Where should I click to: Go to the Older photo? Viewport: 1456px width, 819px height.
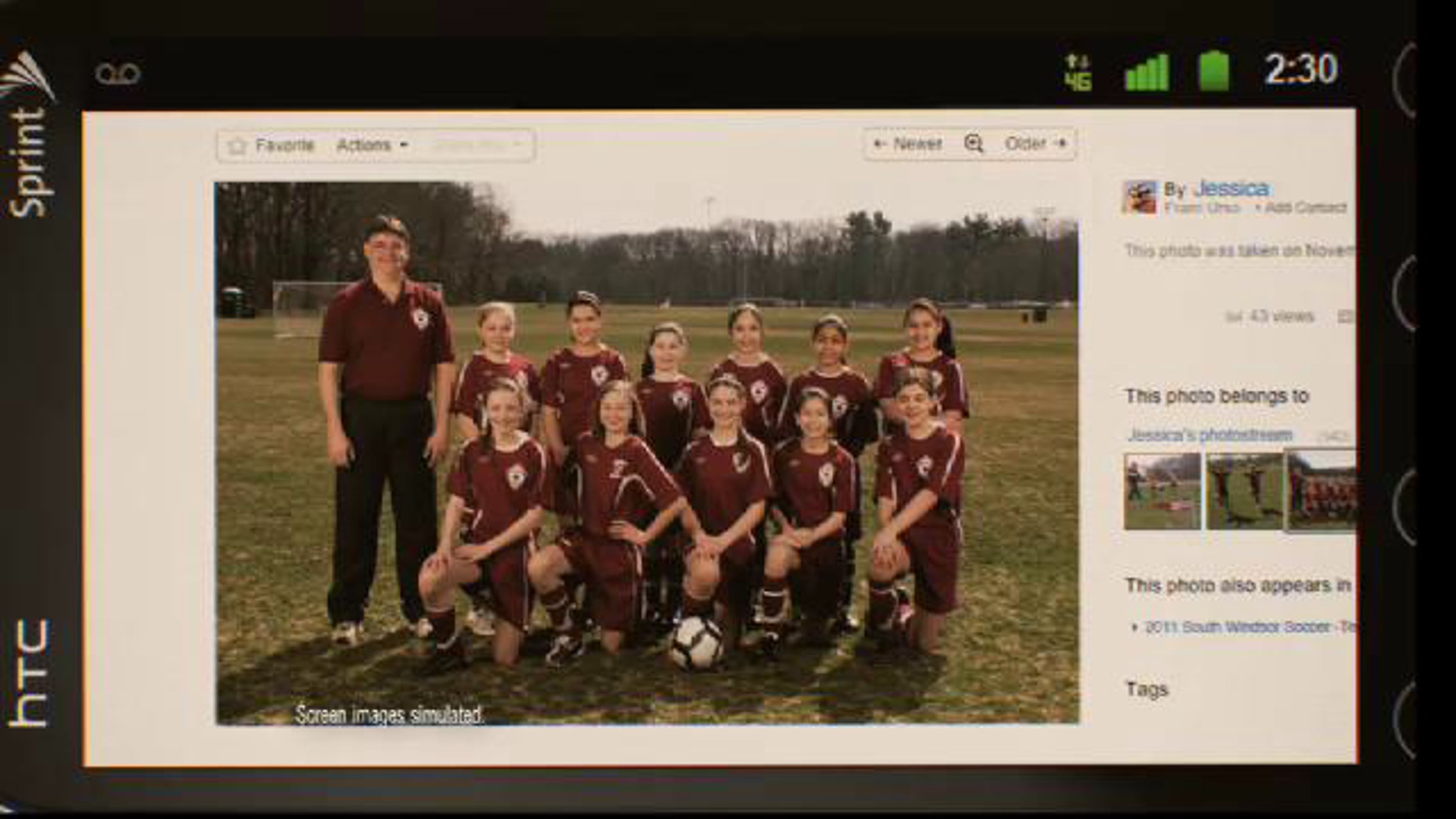tap(1036, 144)
